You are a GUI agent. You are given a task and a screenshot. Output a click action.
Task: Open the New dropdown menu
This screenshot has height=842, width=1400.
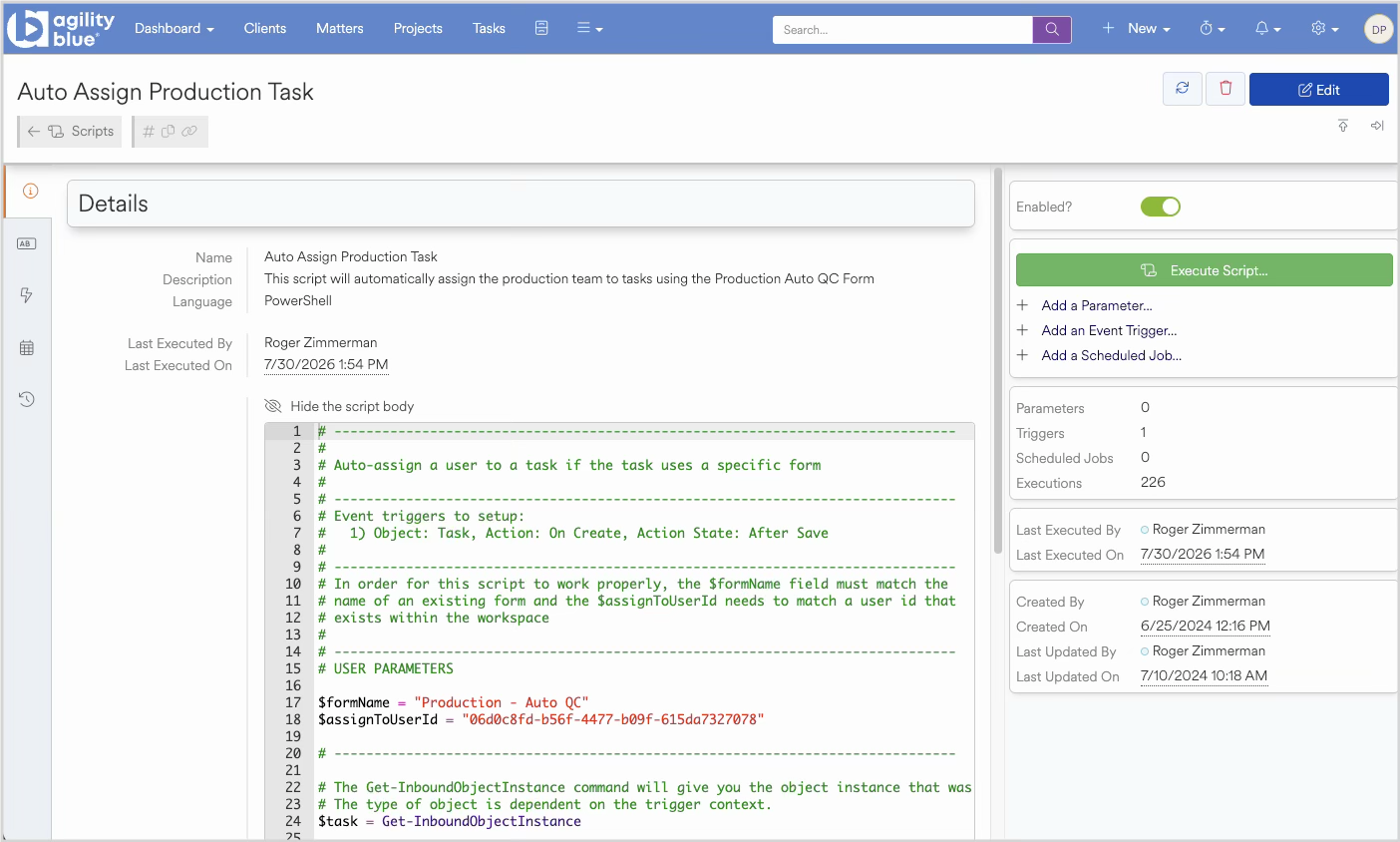1149,29
